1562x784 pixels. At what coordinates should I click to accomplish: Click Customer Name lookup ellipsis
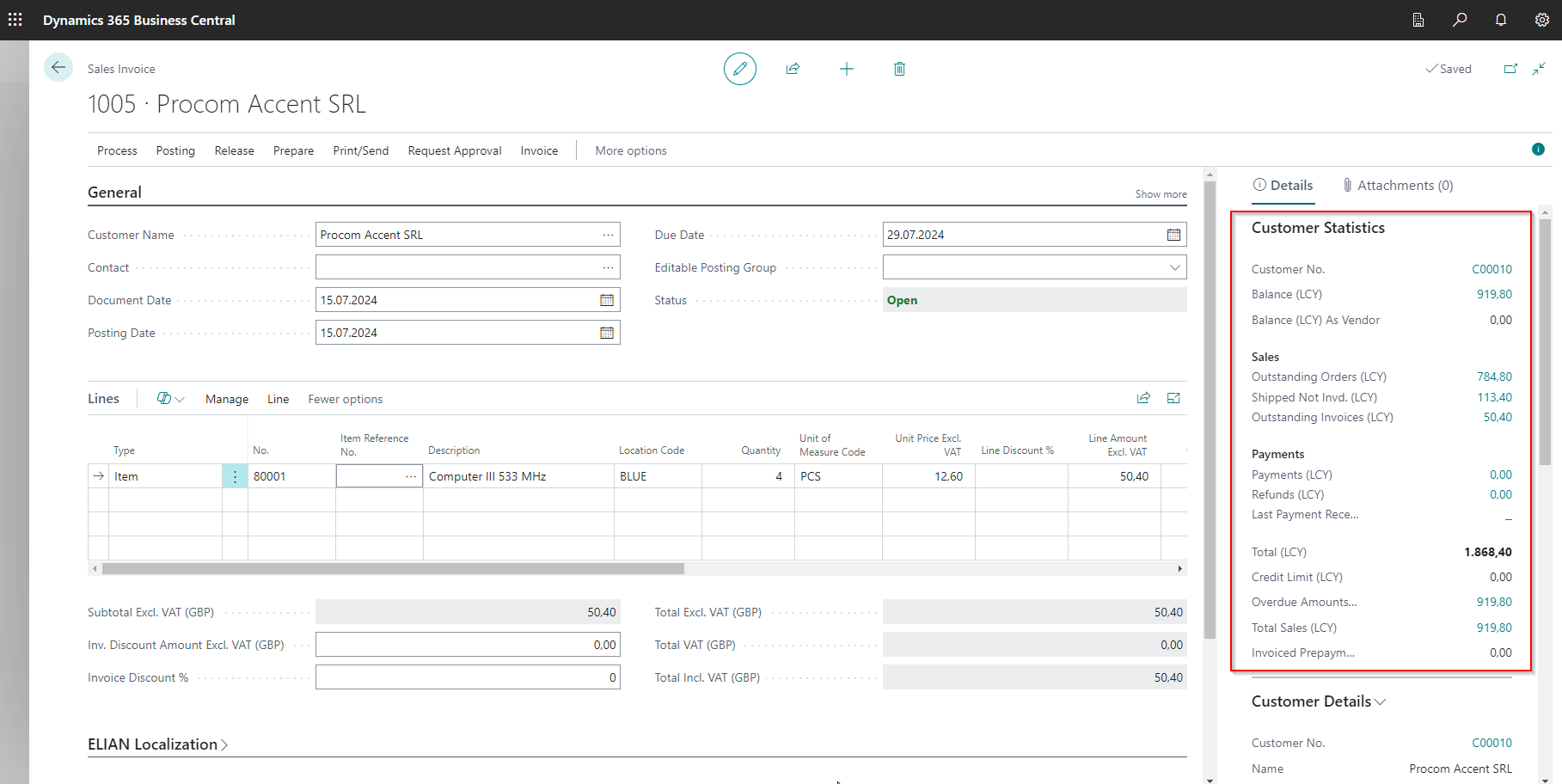608,235
